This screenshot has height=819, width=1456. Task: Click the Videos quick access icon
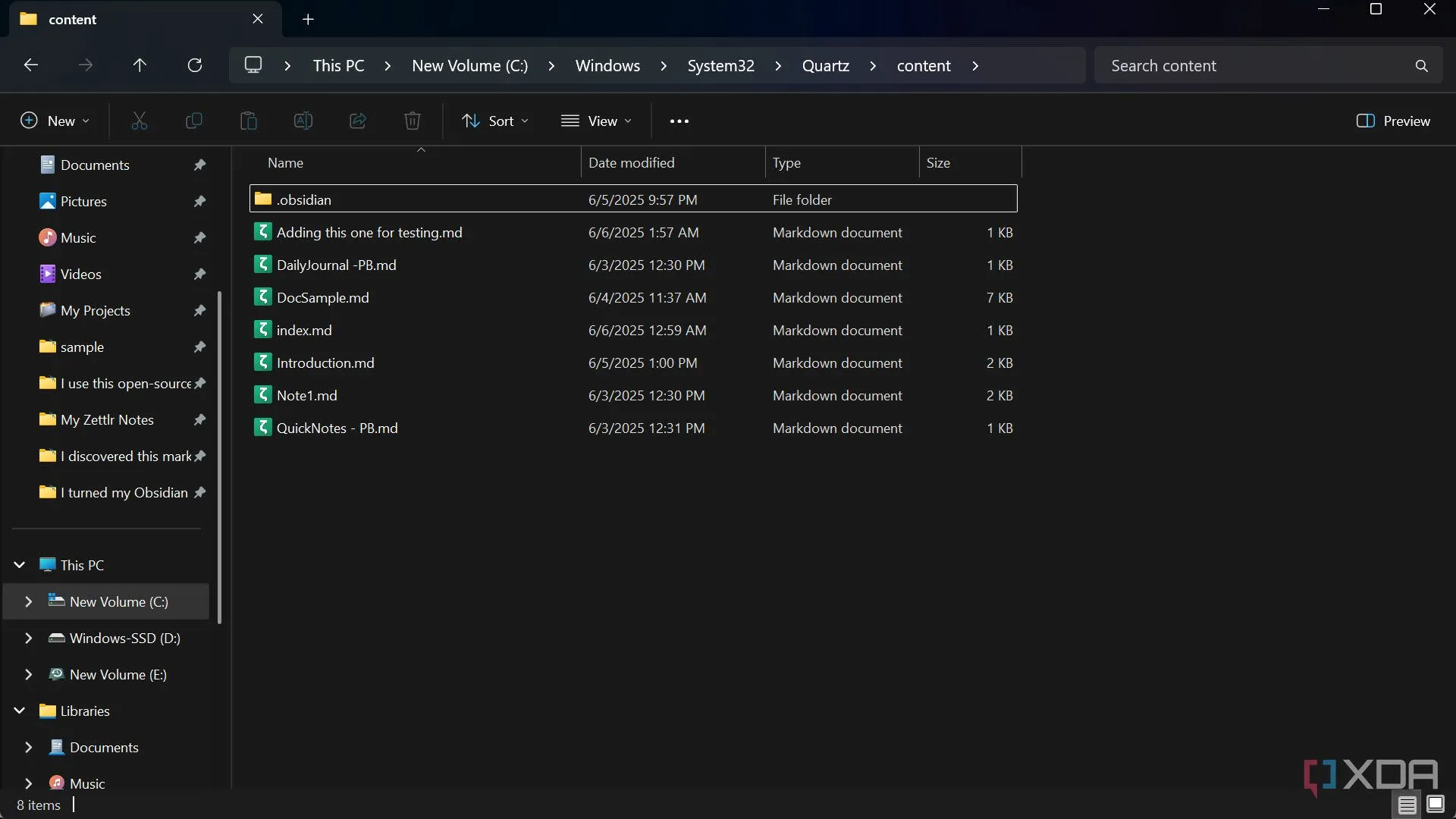click(x=47, y=274)
